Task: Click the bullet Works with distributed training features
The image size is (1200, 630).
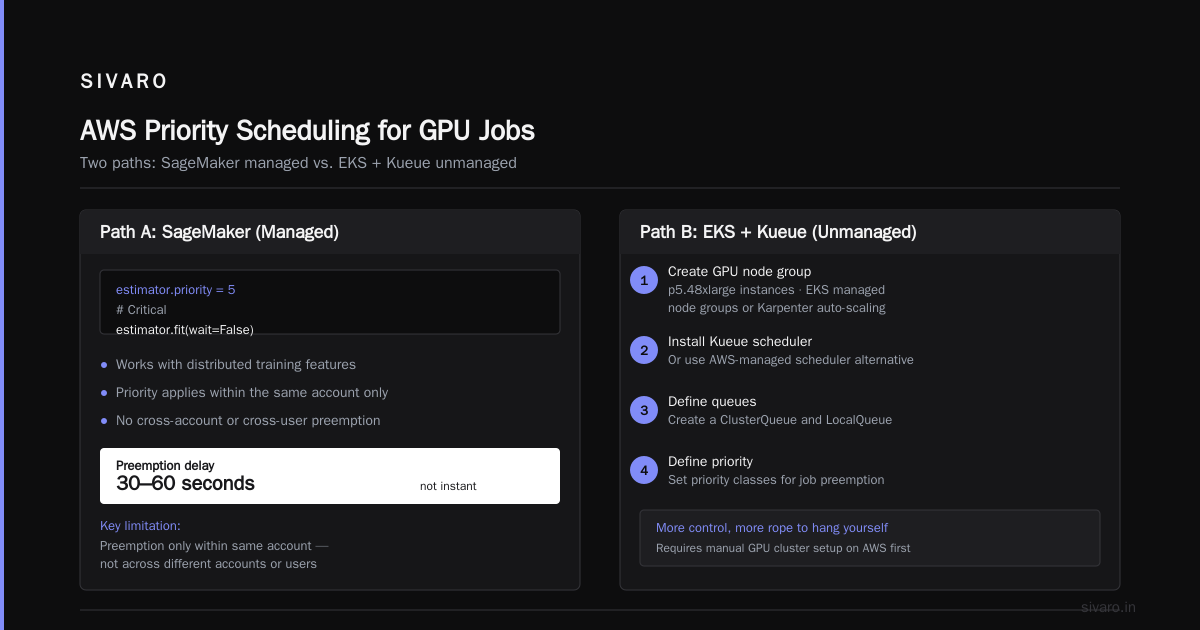Action: pyautogui.click(x=236, y=365)
